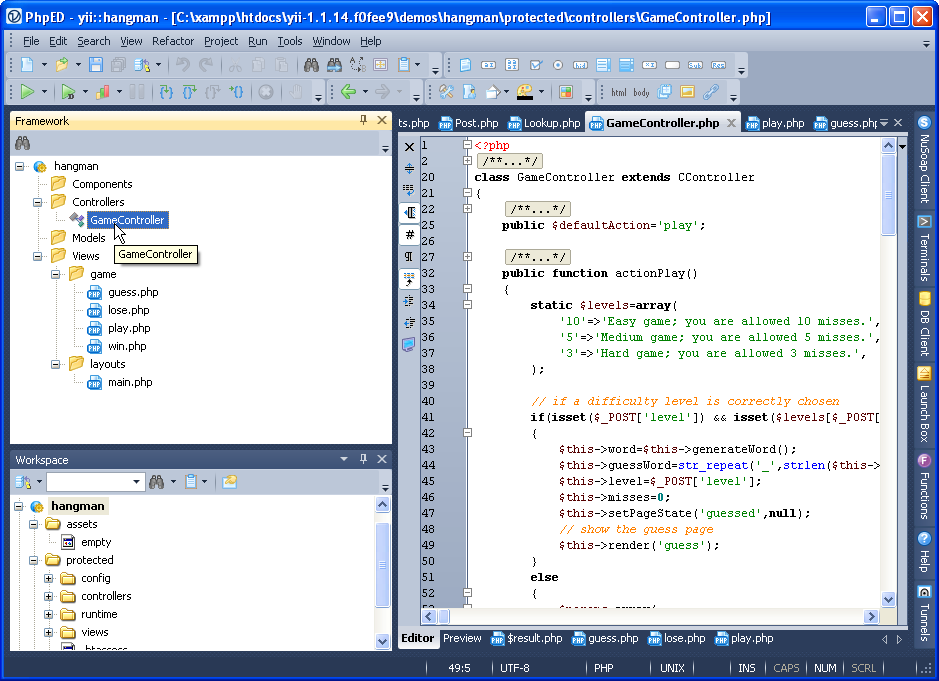
Task: Switch to the Post.php editor tab
Action: pyautogui.click(x=469, y=123)
